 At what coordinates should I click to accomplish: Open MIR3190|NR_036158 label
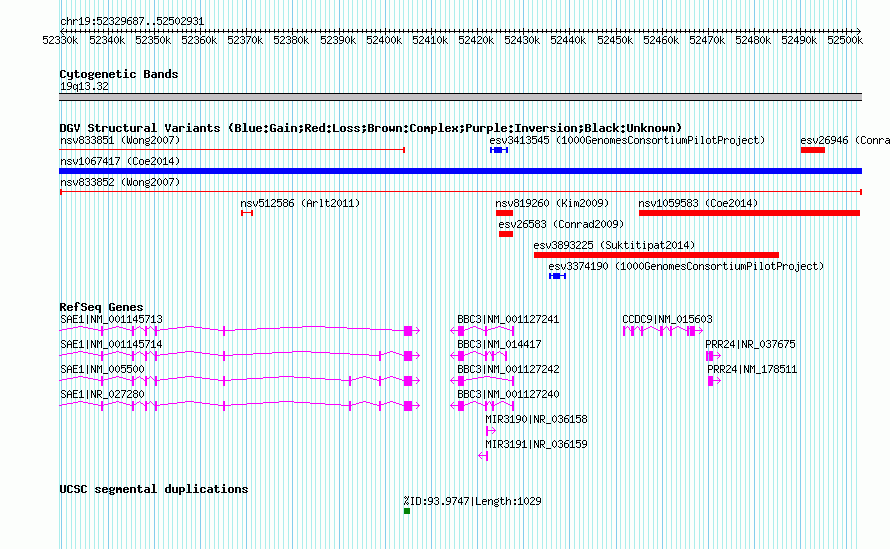pos(536,419)
